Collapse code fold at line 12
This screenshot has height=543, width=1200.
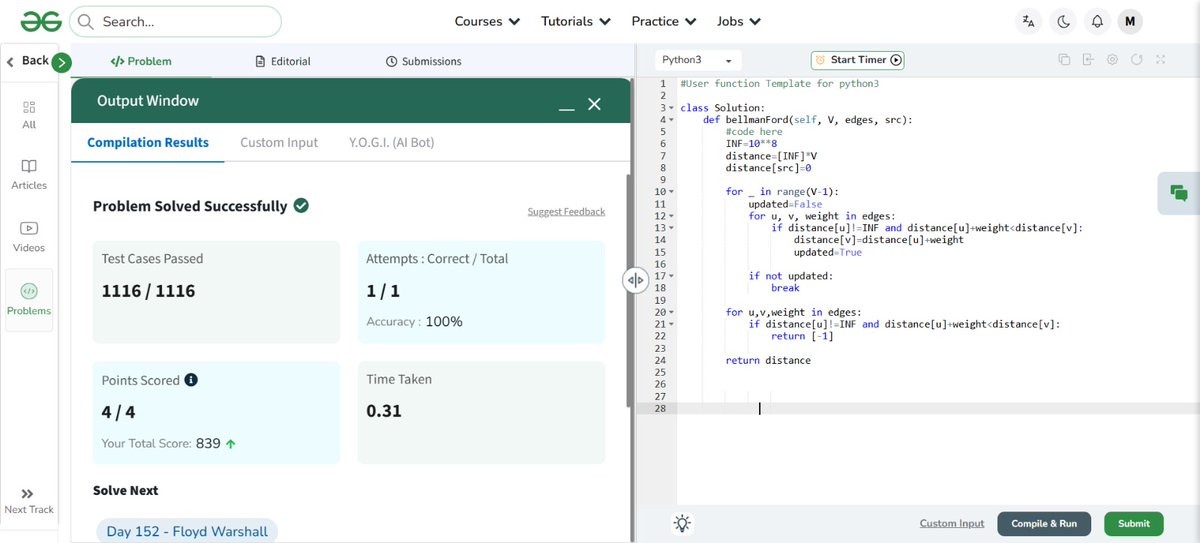click(672, 216)
